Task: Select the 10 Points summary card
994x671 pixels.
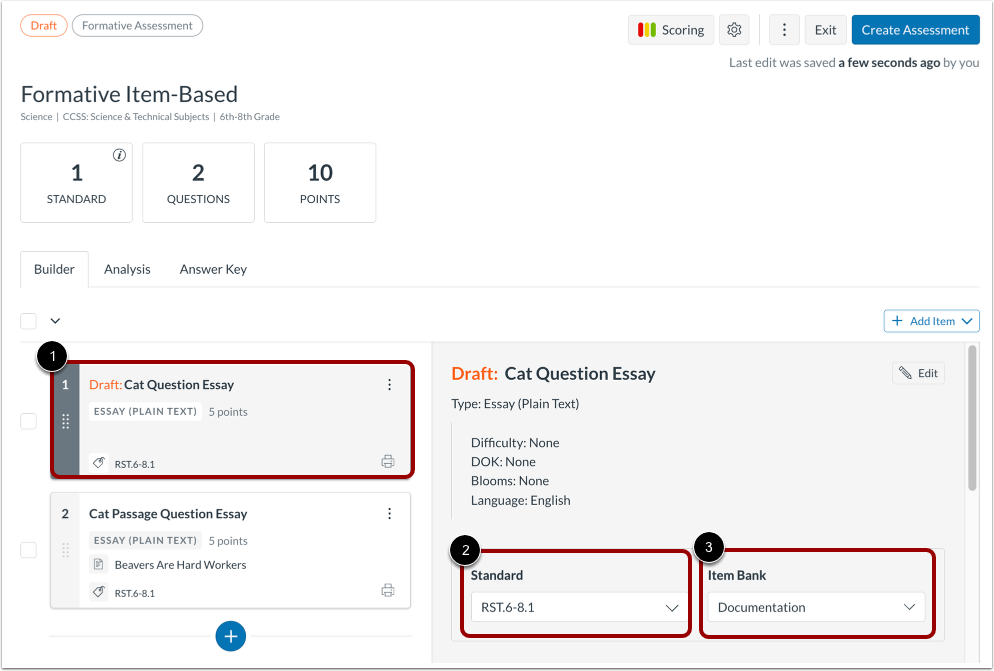Action: [x=320, y=183]
